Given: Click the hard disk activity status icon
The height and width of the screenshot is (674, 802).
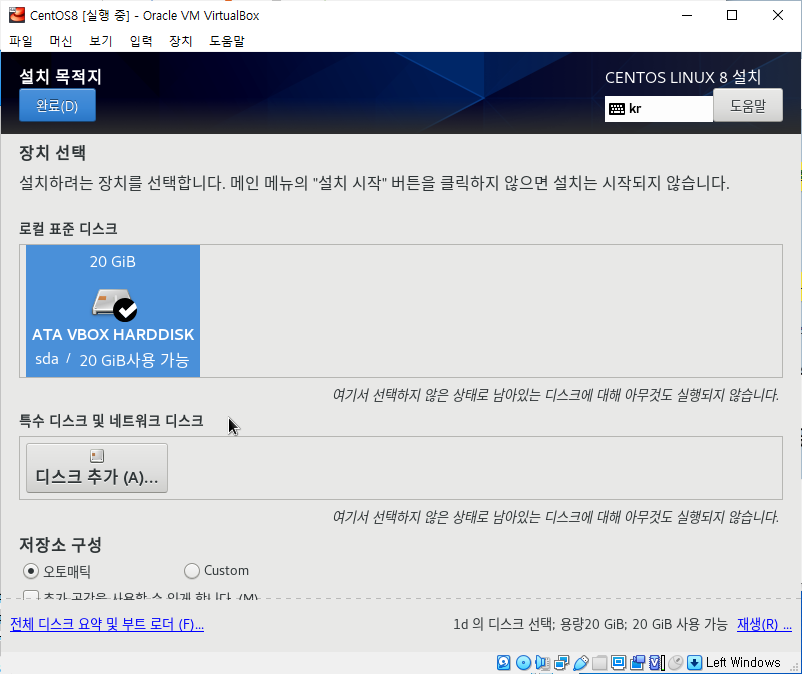Looking at the screenshot, I should 503,662.
